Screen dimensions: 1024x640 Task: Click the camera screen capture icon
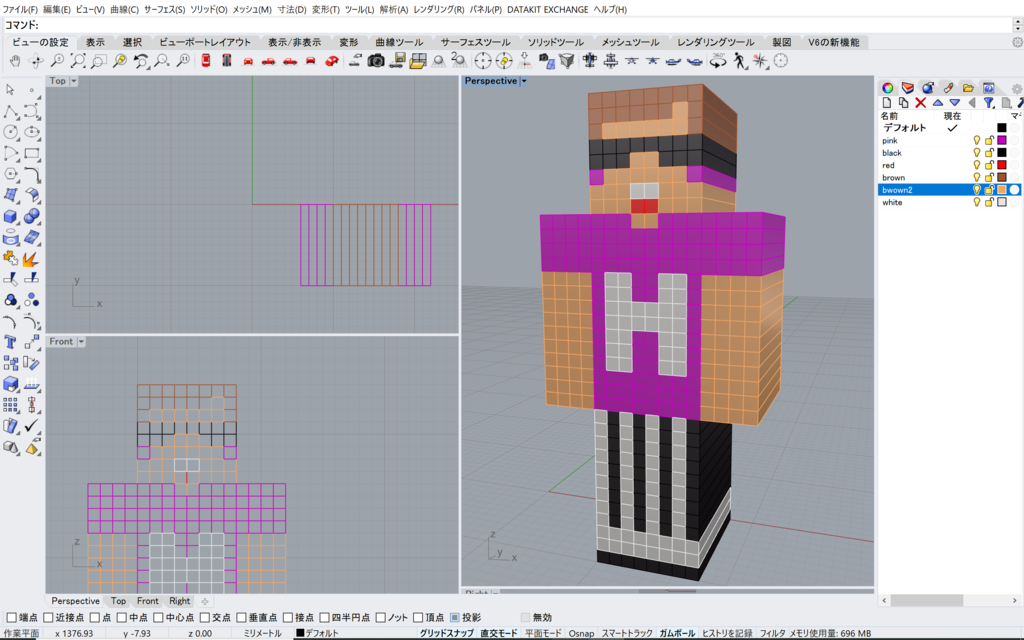point(376,61)
